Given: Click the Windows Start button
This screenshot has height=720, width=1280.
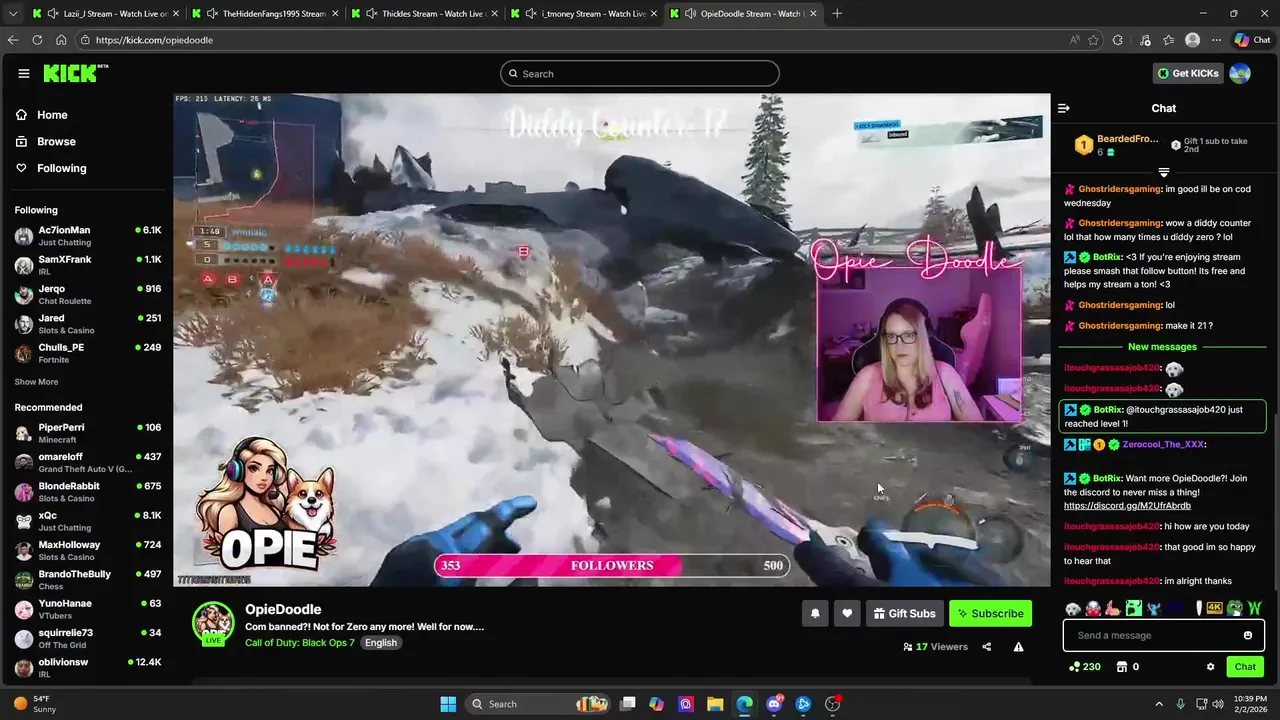Looking at the screenshot, I should (x=448, y=704).
